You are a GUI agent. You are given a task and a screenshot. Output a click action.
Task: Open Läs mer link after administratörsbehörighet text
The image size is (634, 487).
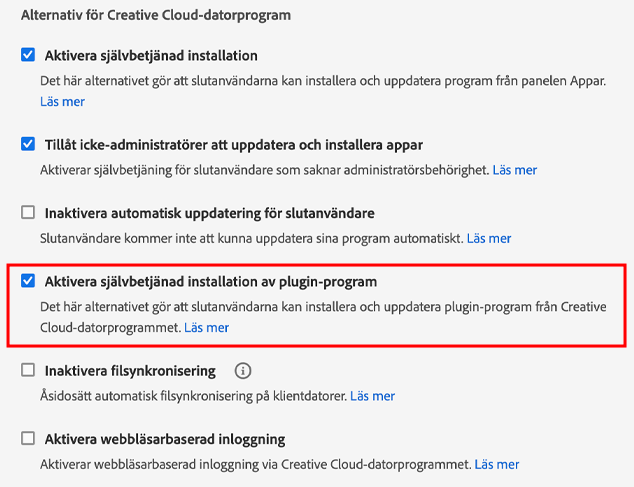pyautogui.click(x=515, y=170)
